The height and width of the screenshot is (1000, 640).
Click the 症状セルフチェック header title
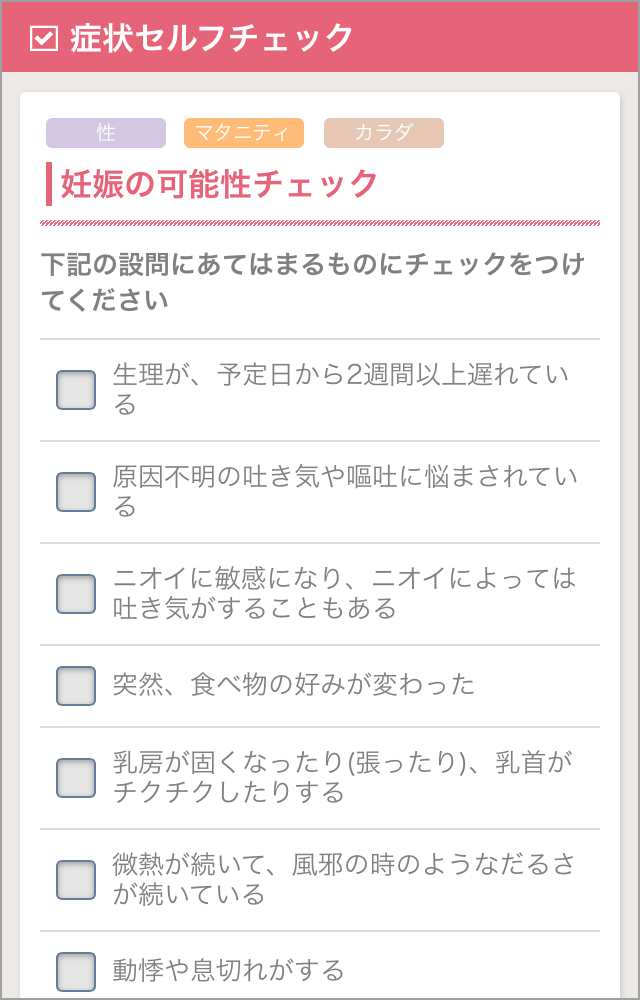[x=212, y=38]
